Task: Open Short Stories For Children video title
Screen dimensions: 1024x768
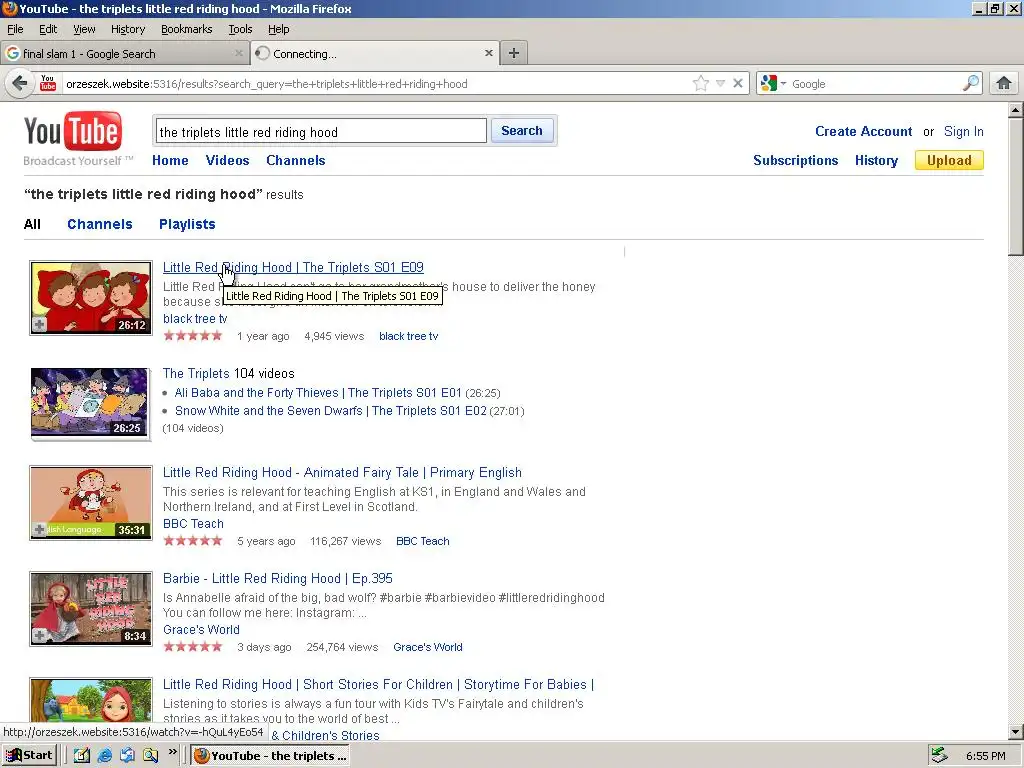Action: click(x=378, y=684)
